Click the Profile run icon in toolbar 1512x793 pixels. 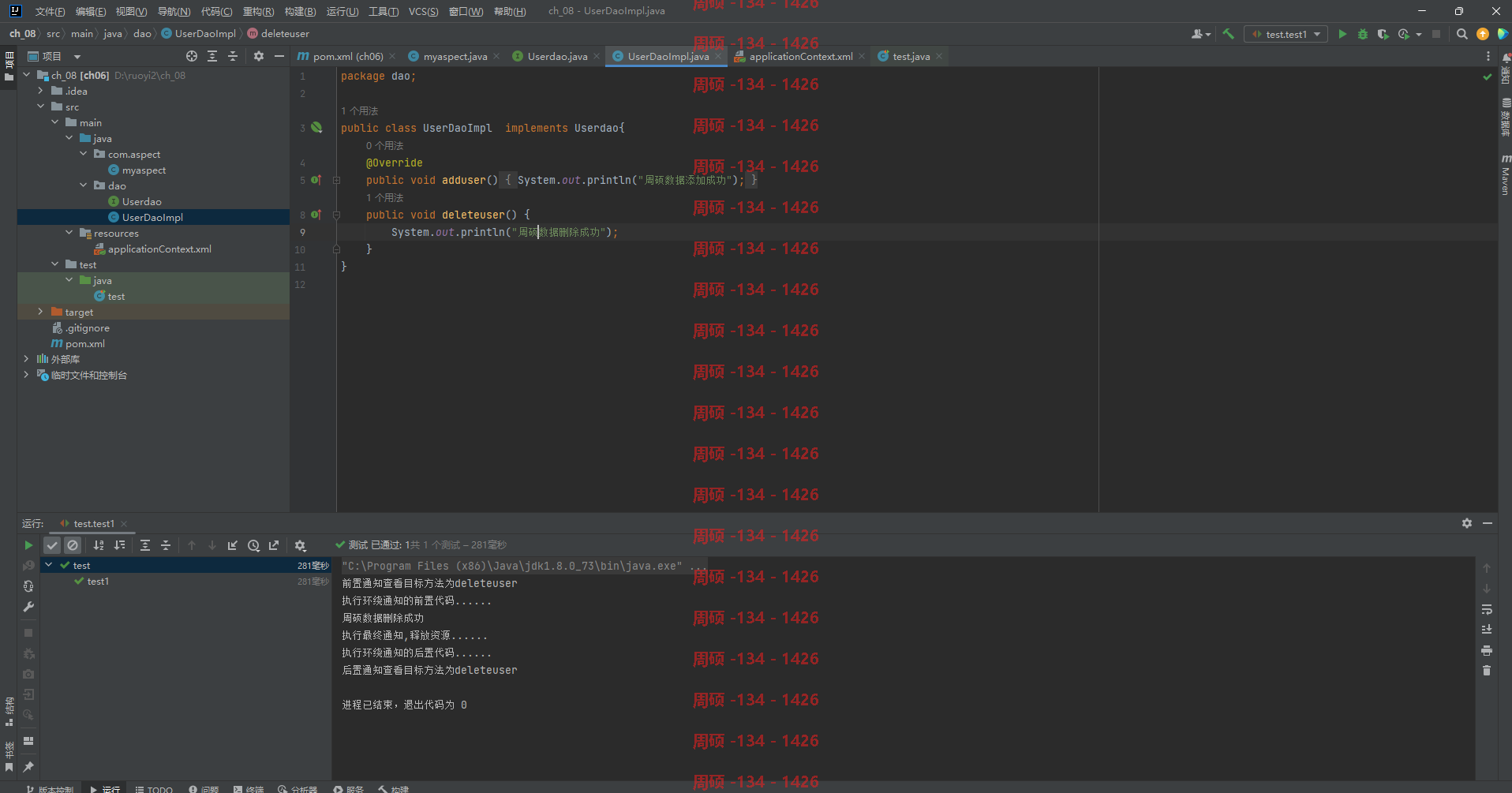(x=1403, y=34)
